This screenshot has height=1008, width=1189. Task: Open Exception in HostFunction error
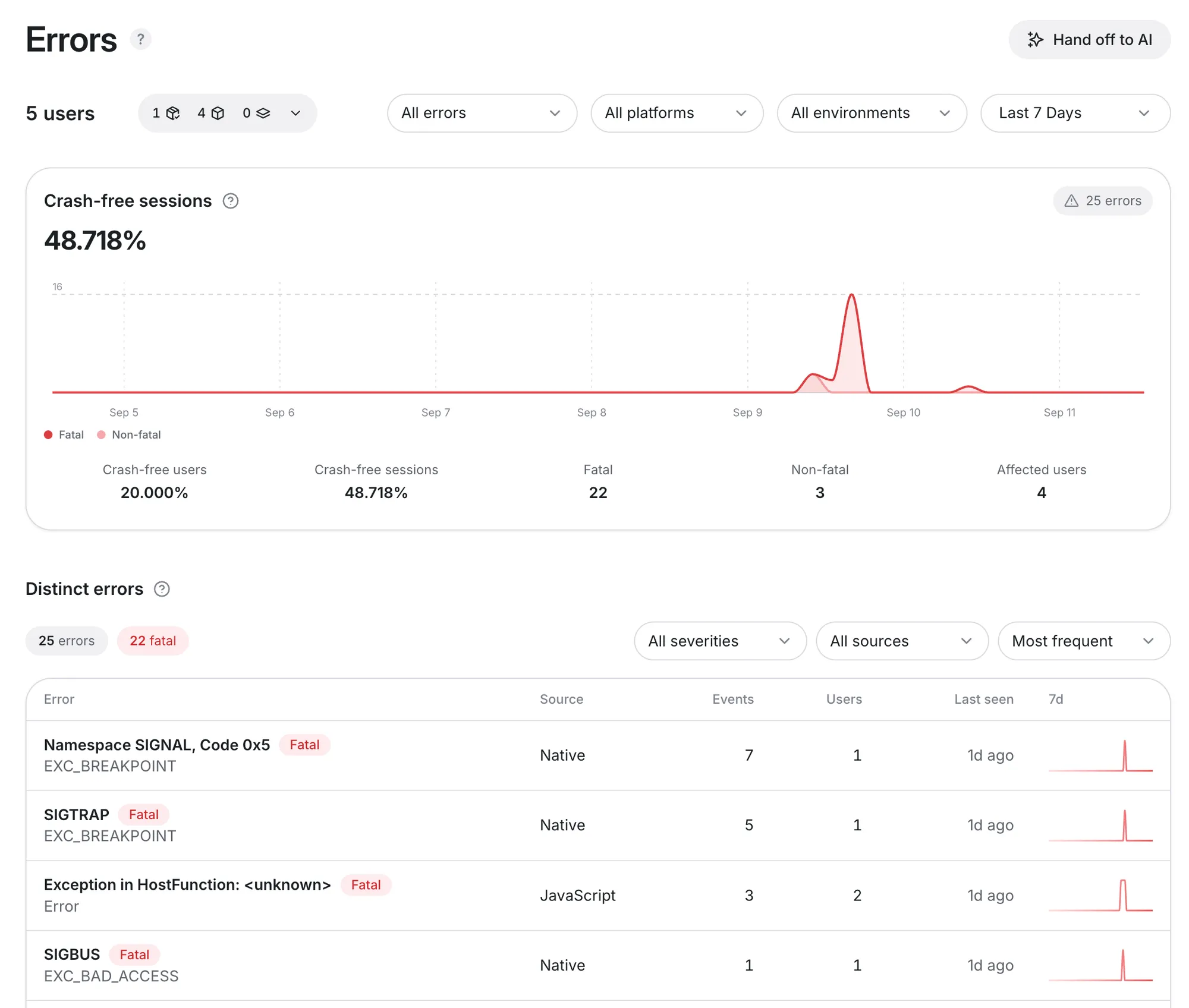(x=598, y=896)
